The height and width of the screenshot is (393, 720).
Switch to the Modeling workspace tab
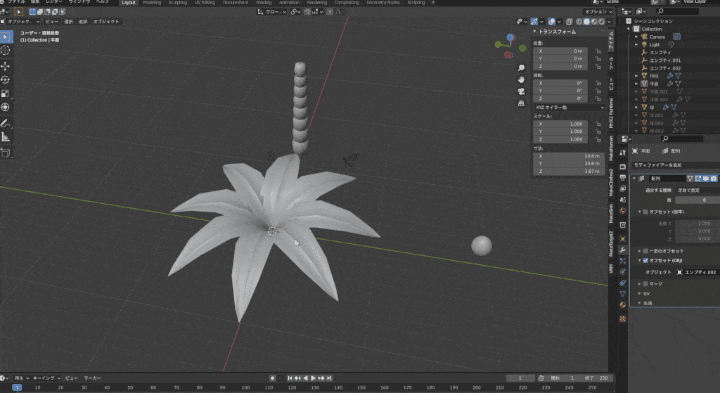[x=152, y=3]
